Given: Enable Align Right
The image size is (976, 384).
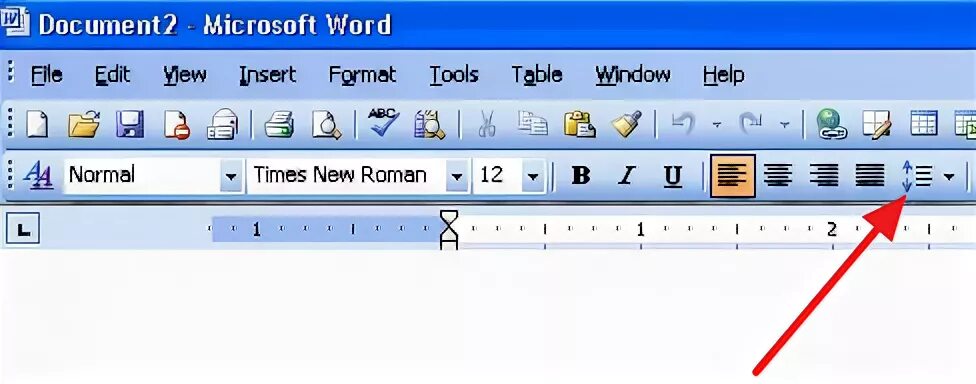Looking at the screenshot, I should point(824,176).
